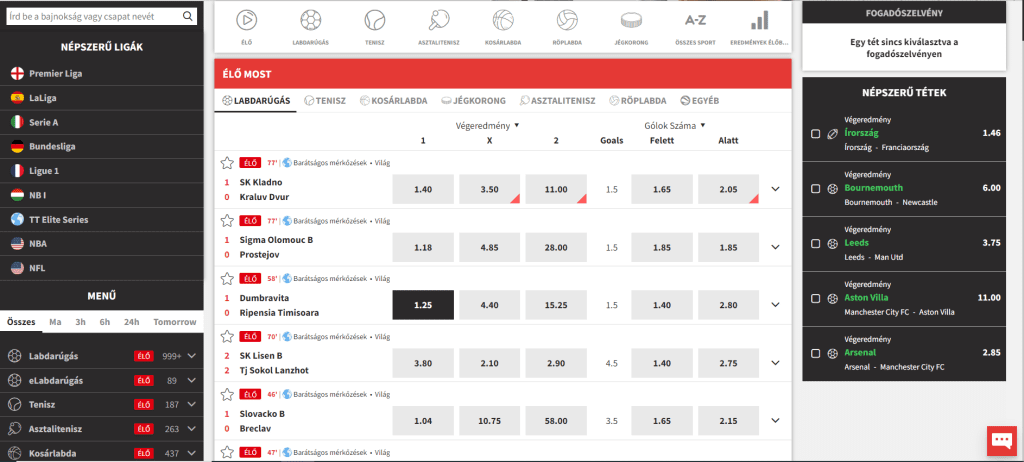This screenshot has height=462, width=1024.
Task: Click the search magnifier icon
Action: (x=187, y=16)
